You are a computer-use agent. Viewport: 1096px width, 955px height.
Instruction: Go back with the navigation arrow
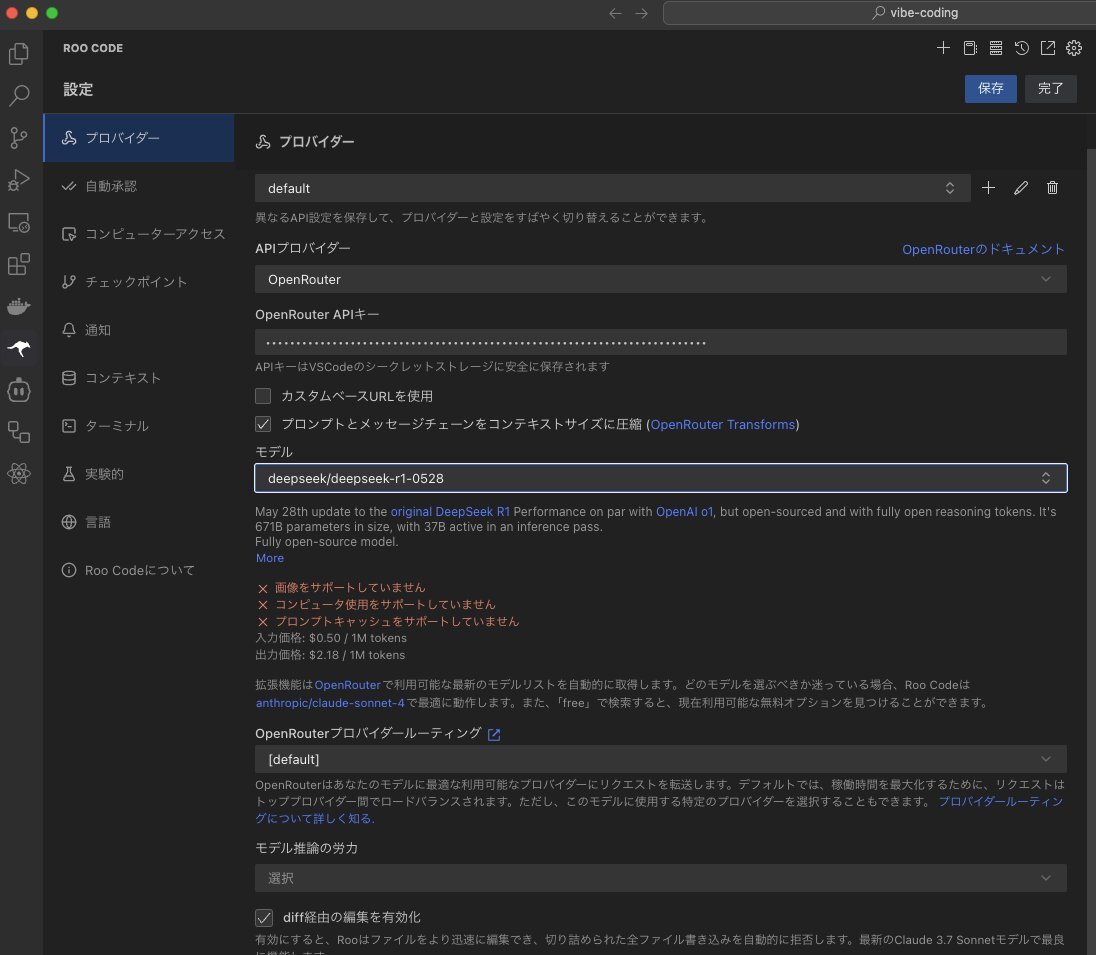[615, 13]
